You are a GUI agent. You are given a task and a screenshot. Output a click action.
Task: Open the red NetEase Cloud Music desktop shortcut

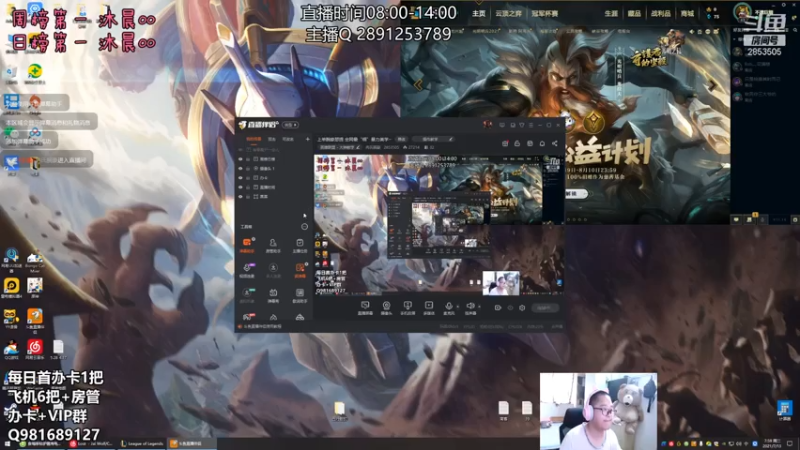(35, 348)
